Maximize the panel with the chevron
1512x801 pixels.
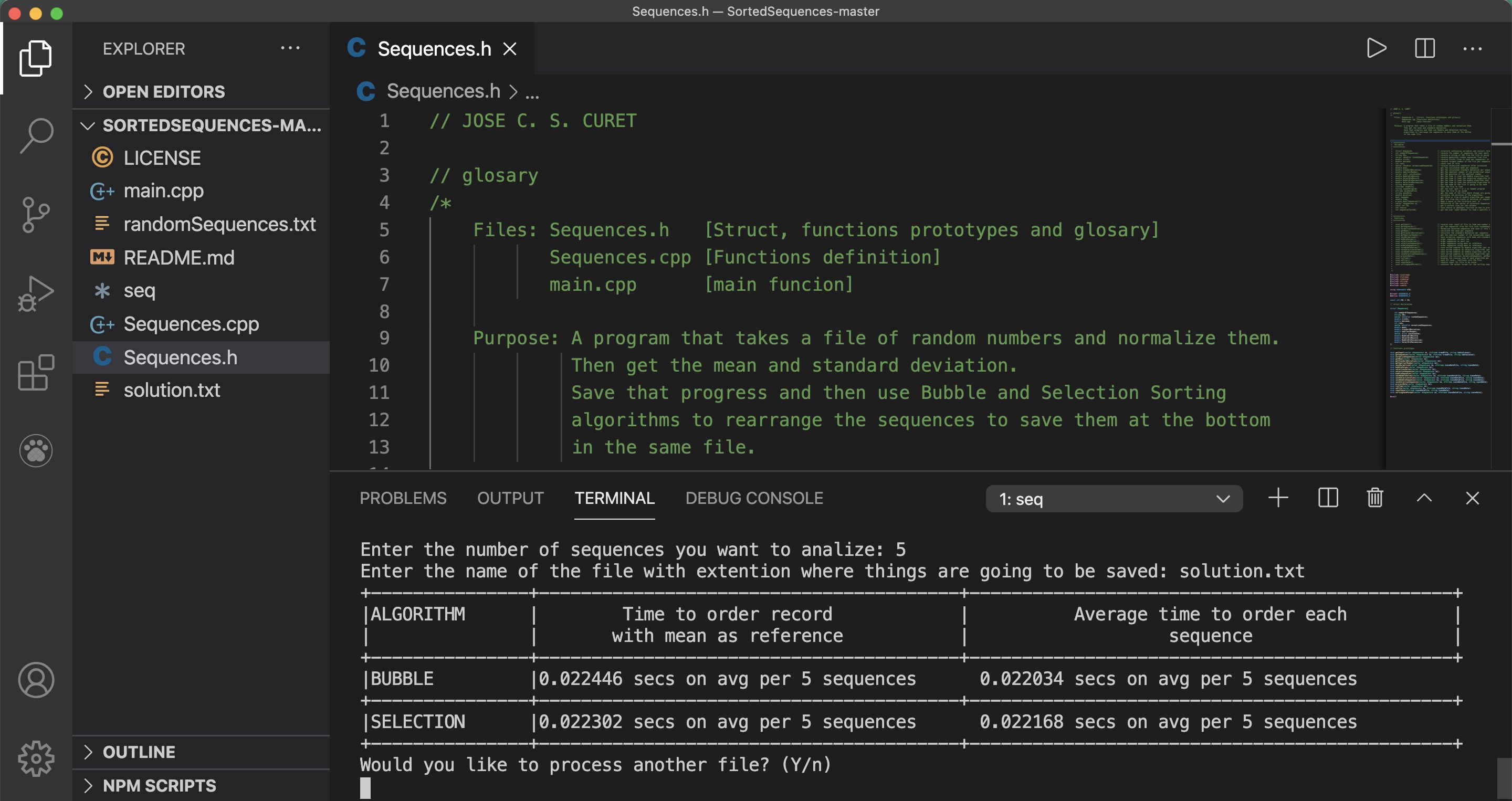tap(1424, 498)
